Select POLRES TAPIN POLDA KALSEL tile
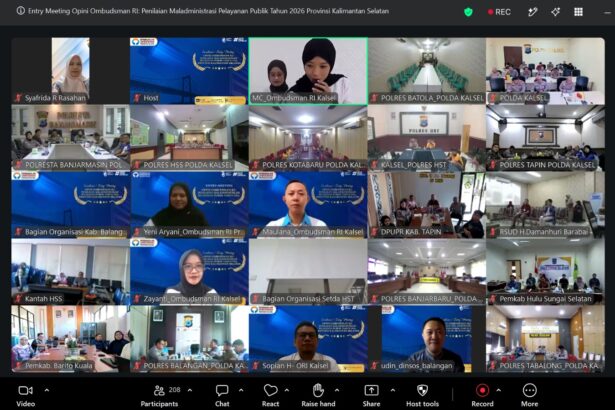The width and height of the screenshot is (615, 410). click(546, 138)
